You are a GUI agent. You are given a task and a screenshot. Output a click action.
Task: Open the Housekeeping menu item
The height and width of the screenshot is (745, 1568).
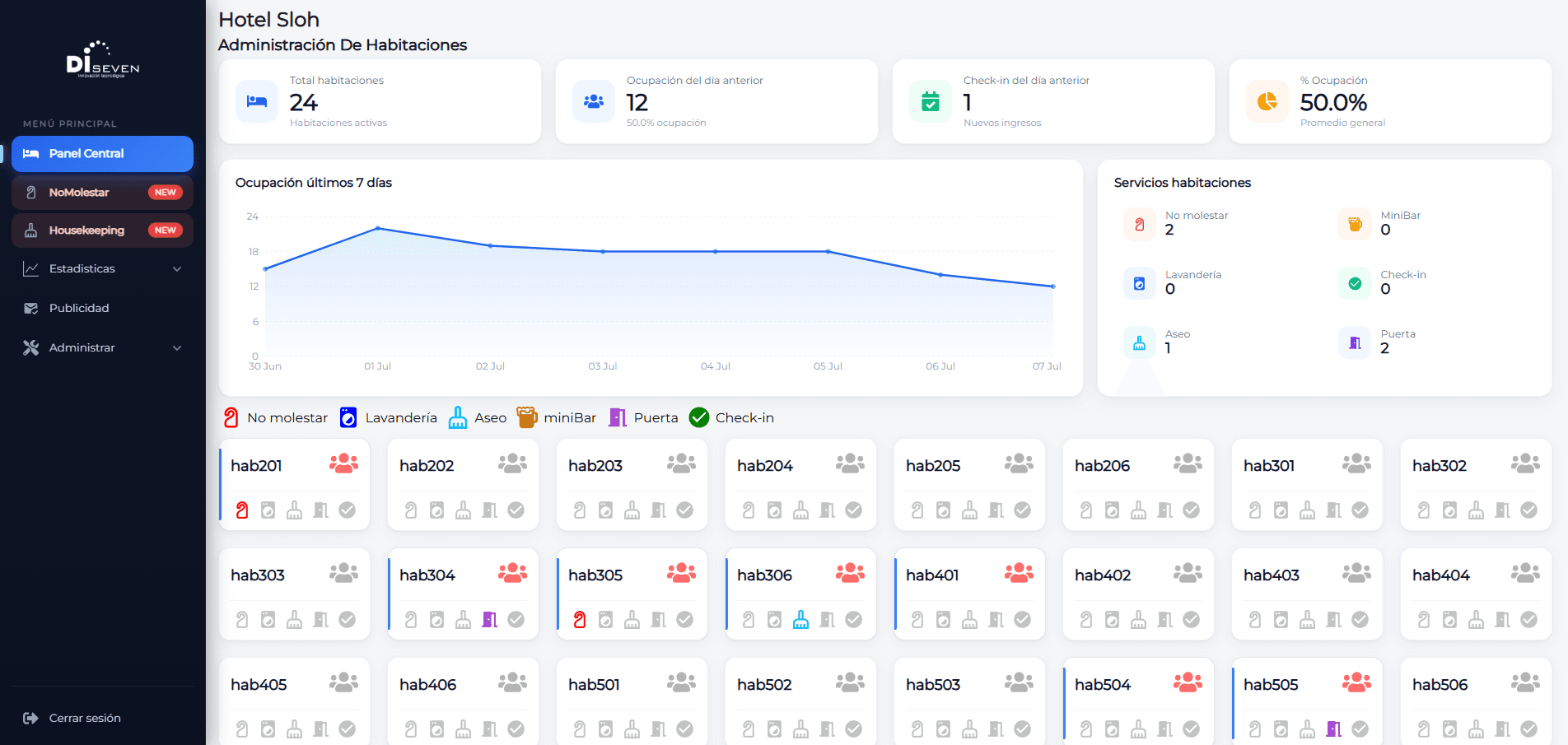point(102,230)
